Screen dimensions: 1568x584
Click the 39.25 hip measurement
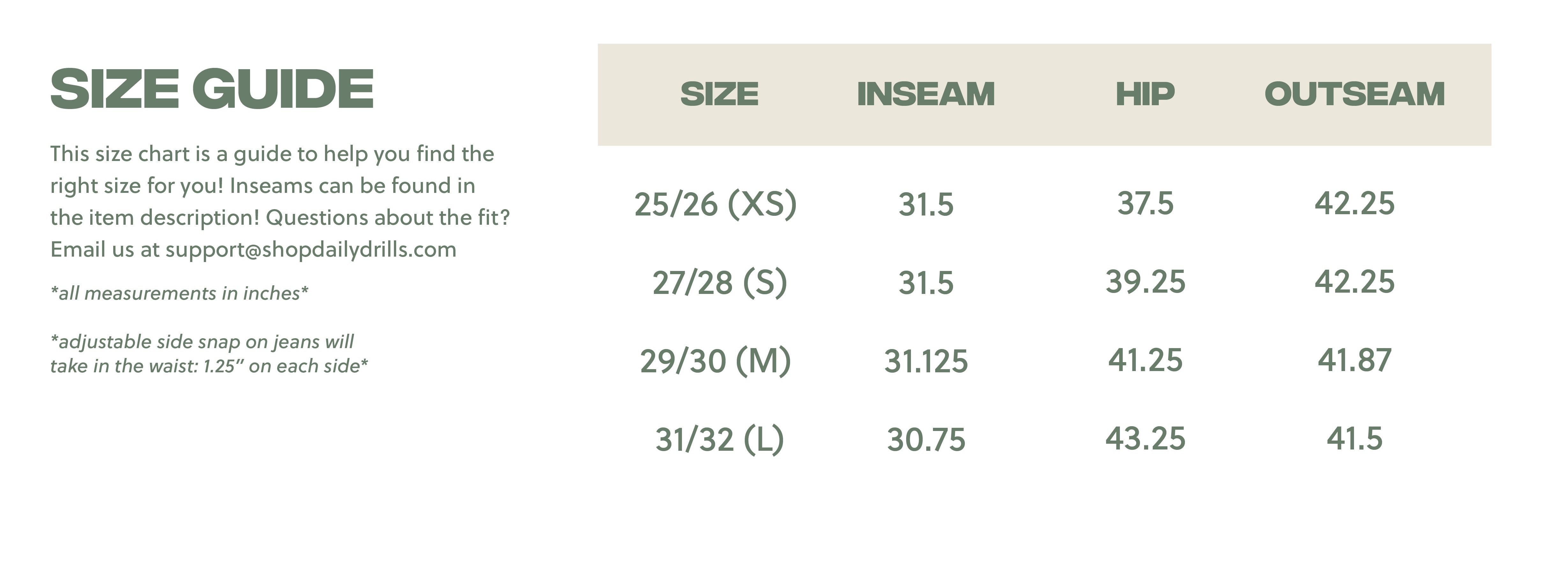point(1145,282)
